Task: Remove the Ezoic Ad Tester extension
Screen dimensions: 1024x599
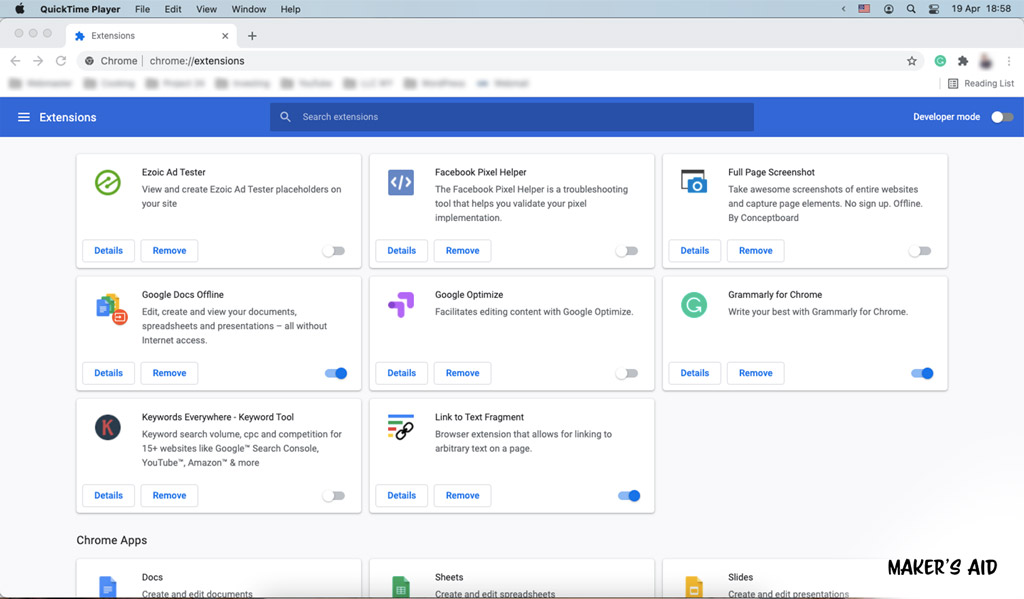Action: tap(169, 251)
